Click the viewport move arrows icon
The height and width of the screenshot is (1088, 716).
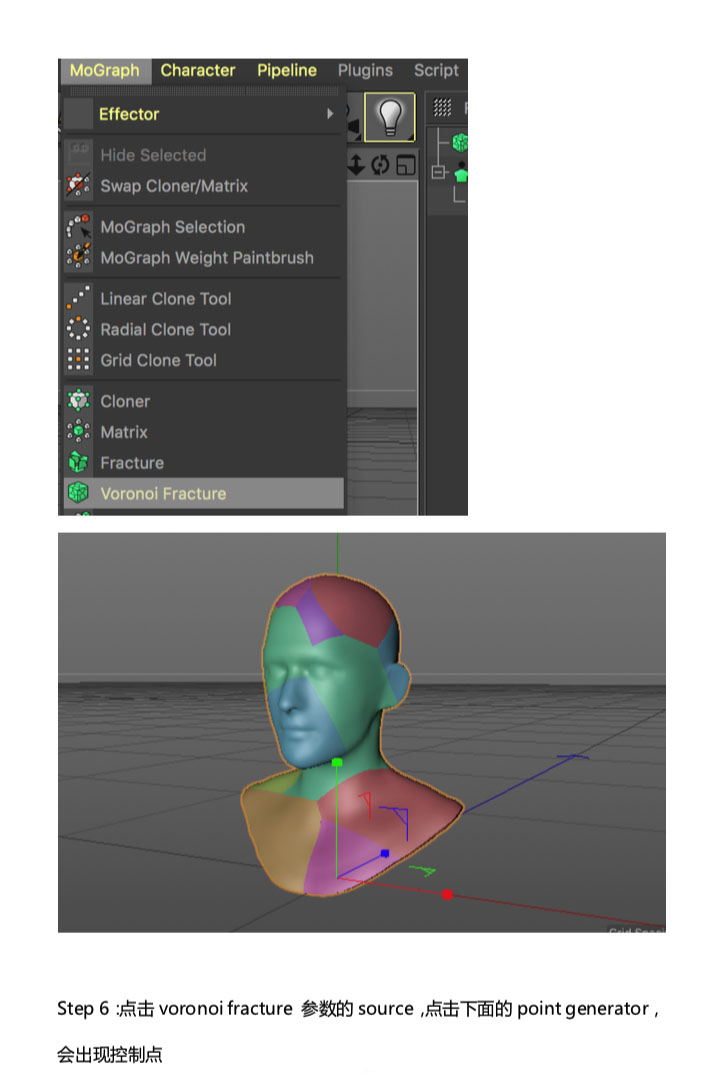pyautogui.click(x=356, y=164)
